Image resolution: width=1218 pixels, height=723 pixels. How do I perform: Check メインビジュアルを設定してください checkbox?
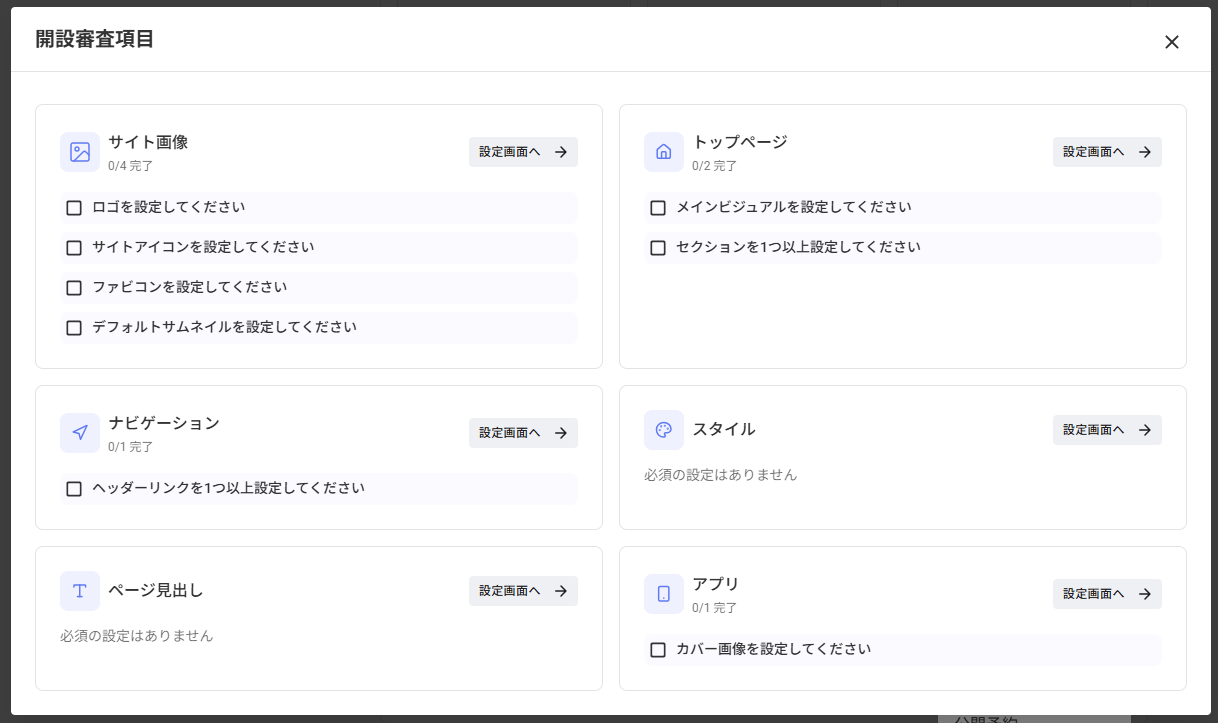click(658, 208)
